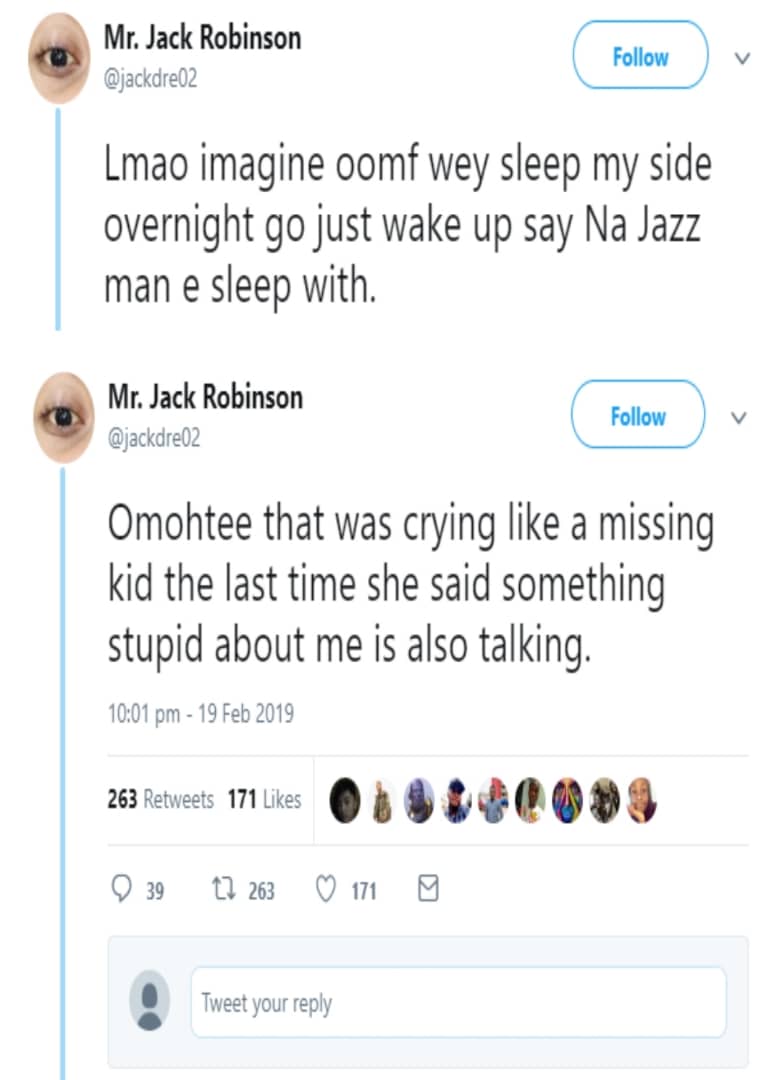Open replies via the speech bubble icon
The image size is (782, 1080).
point(120,888)
